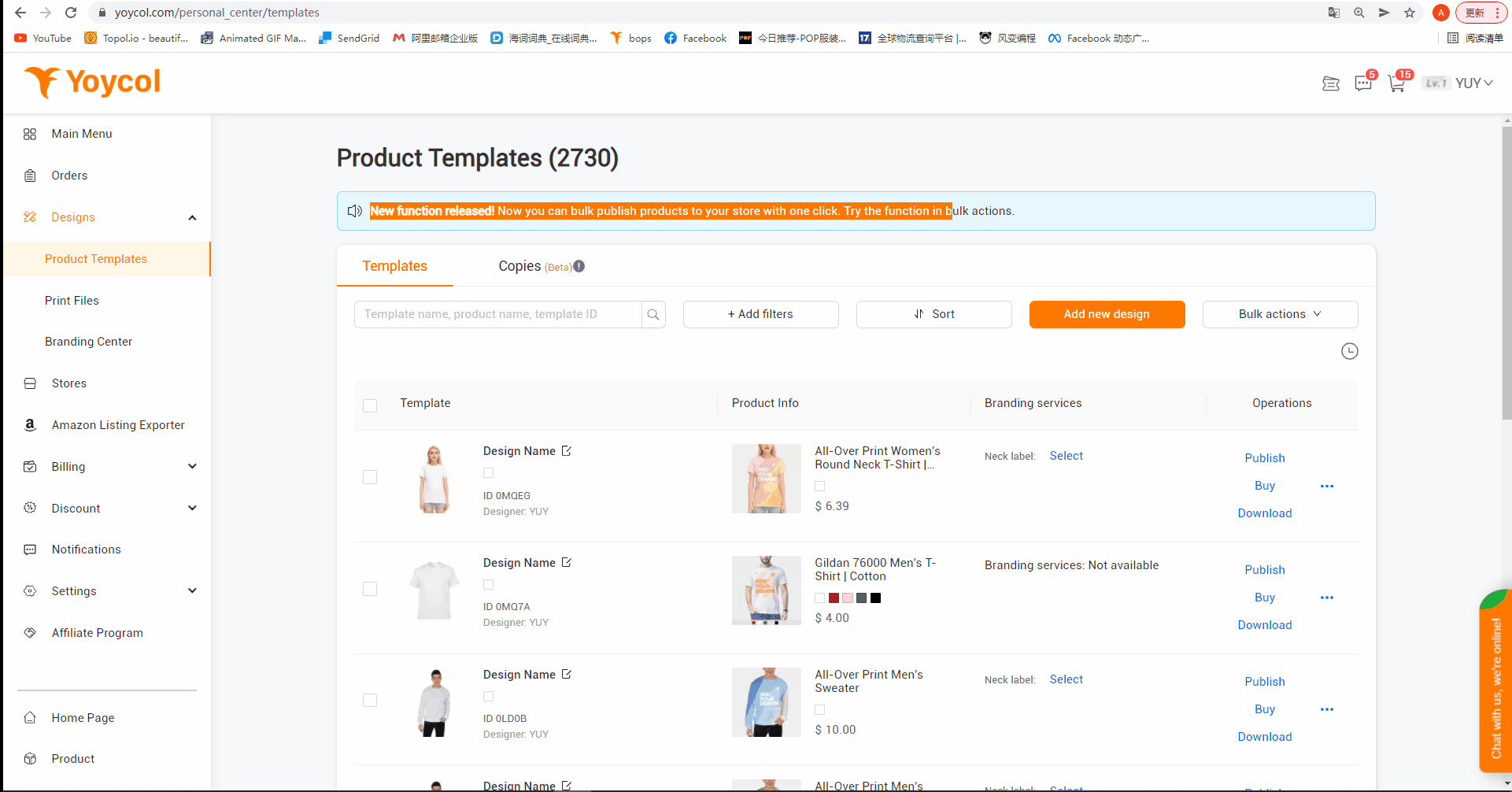Pick the red color swatch on Gildan shirt

click(834, 598)
